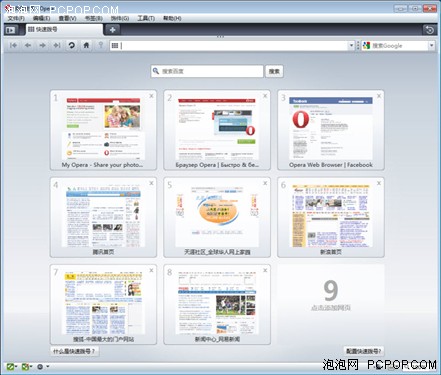Click the 配置快速拨号 configure button

[363, 351]
